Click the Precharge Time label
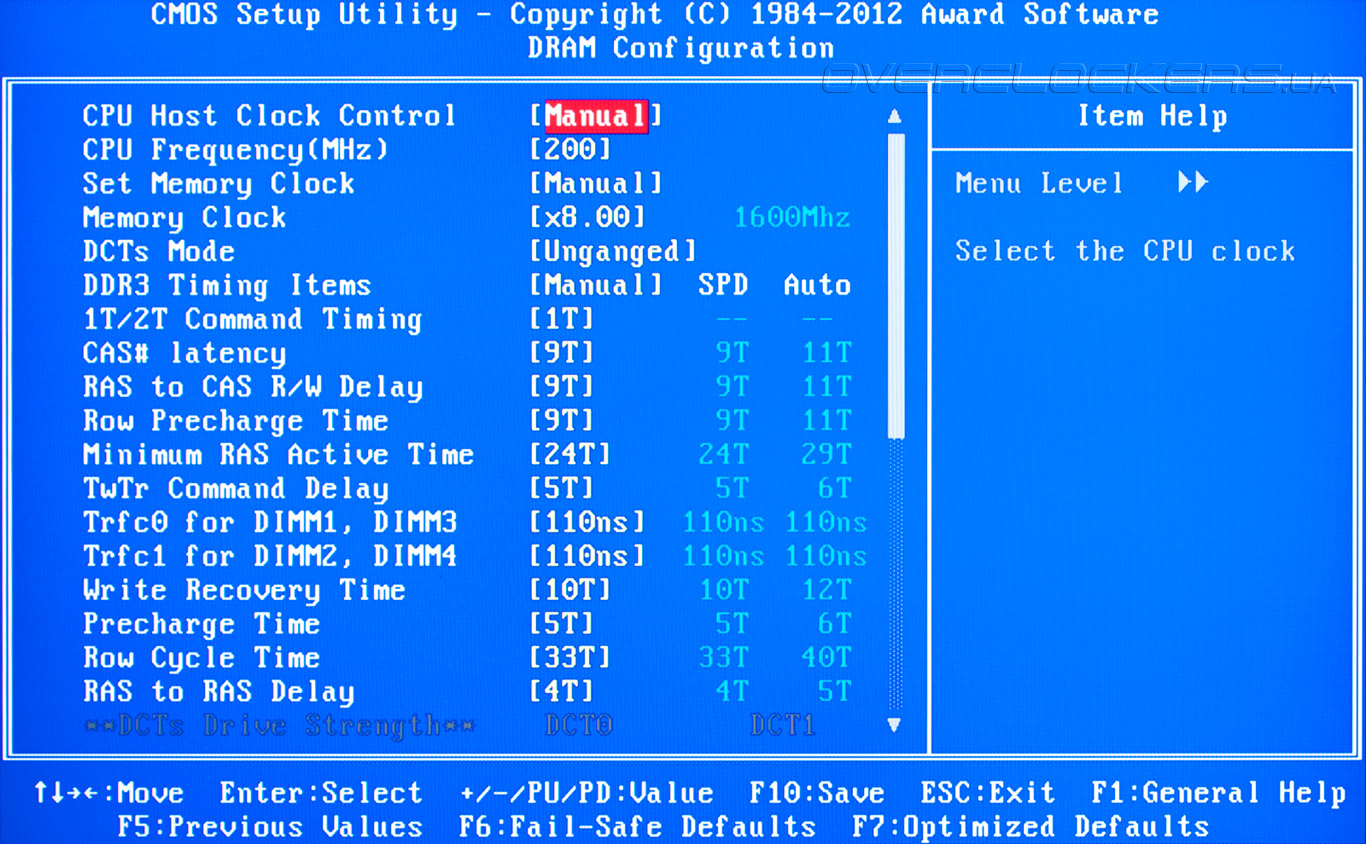Image resolution: width=1366 pixels, height=844 pixels. tap(201, 626)
